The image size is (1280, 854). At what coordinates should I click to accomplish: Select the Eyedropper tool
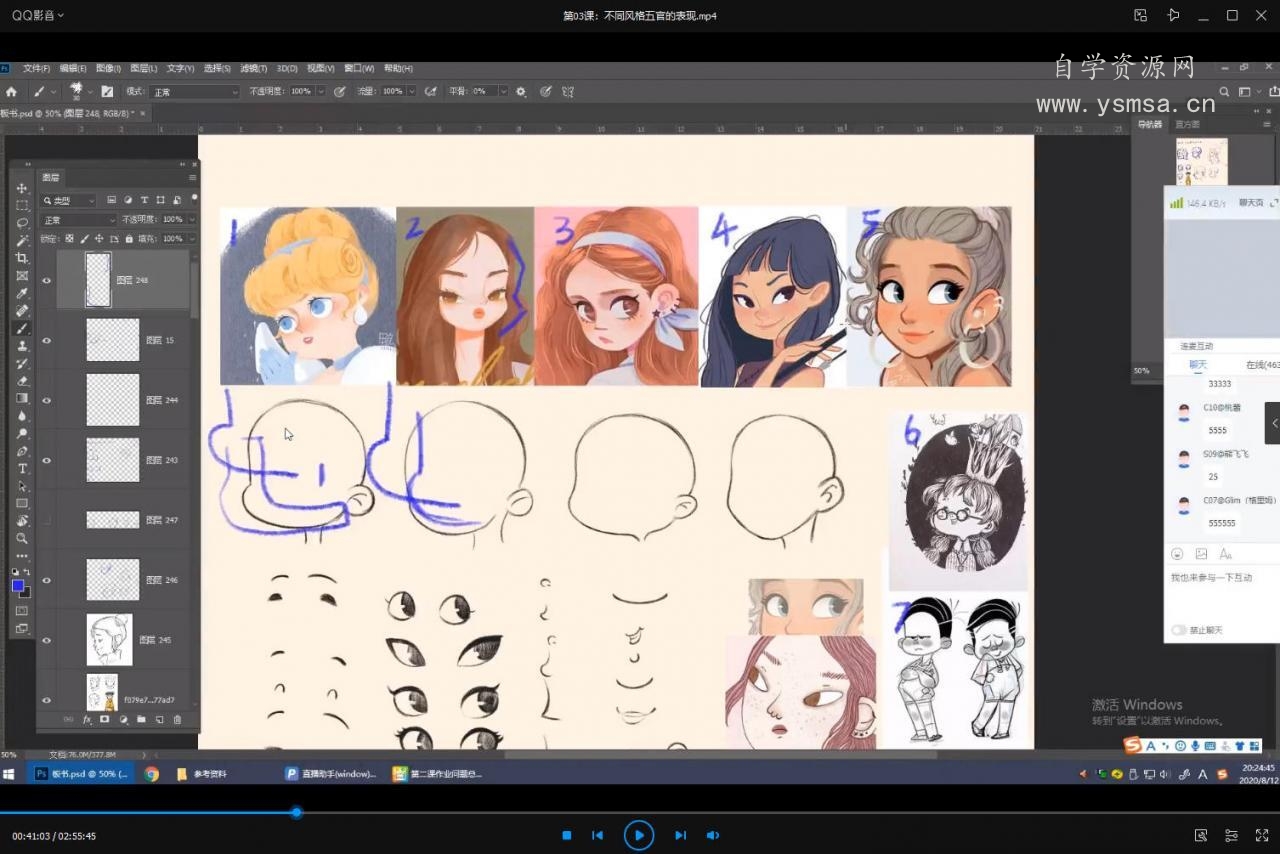point(22,293)
